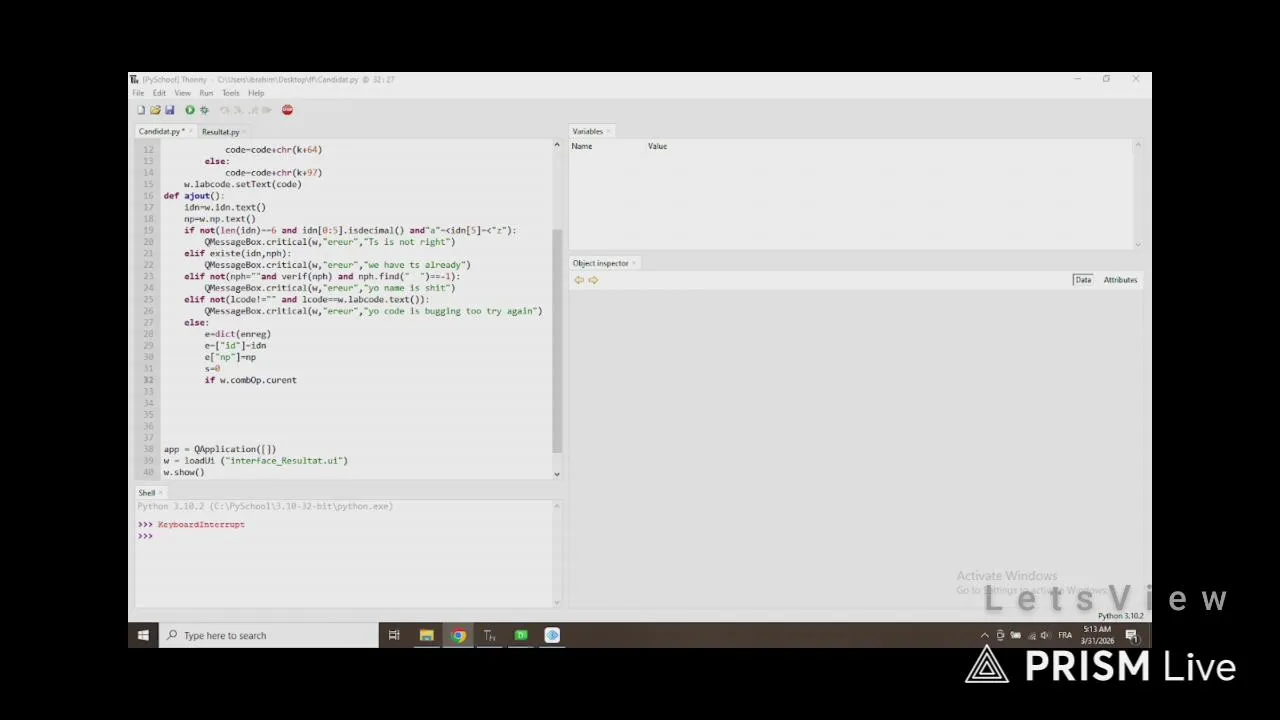This screenshot has width=1280, height=720.
Task: Start debugging with the bug icon
Action: coord(204,110)
